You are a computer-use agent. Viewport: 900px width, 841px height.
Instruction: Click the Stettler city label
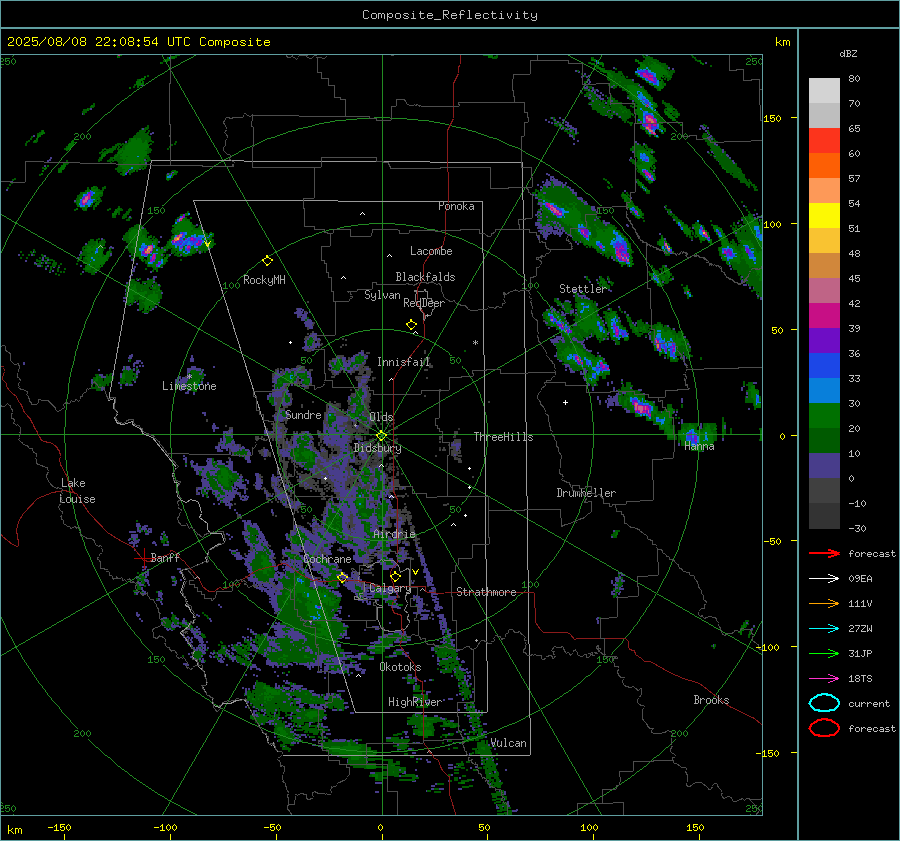click(x=583, y=289)
